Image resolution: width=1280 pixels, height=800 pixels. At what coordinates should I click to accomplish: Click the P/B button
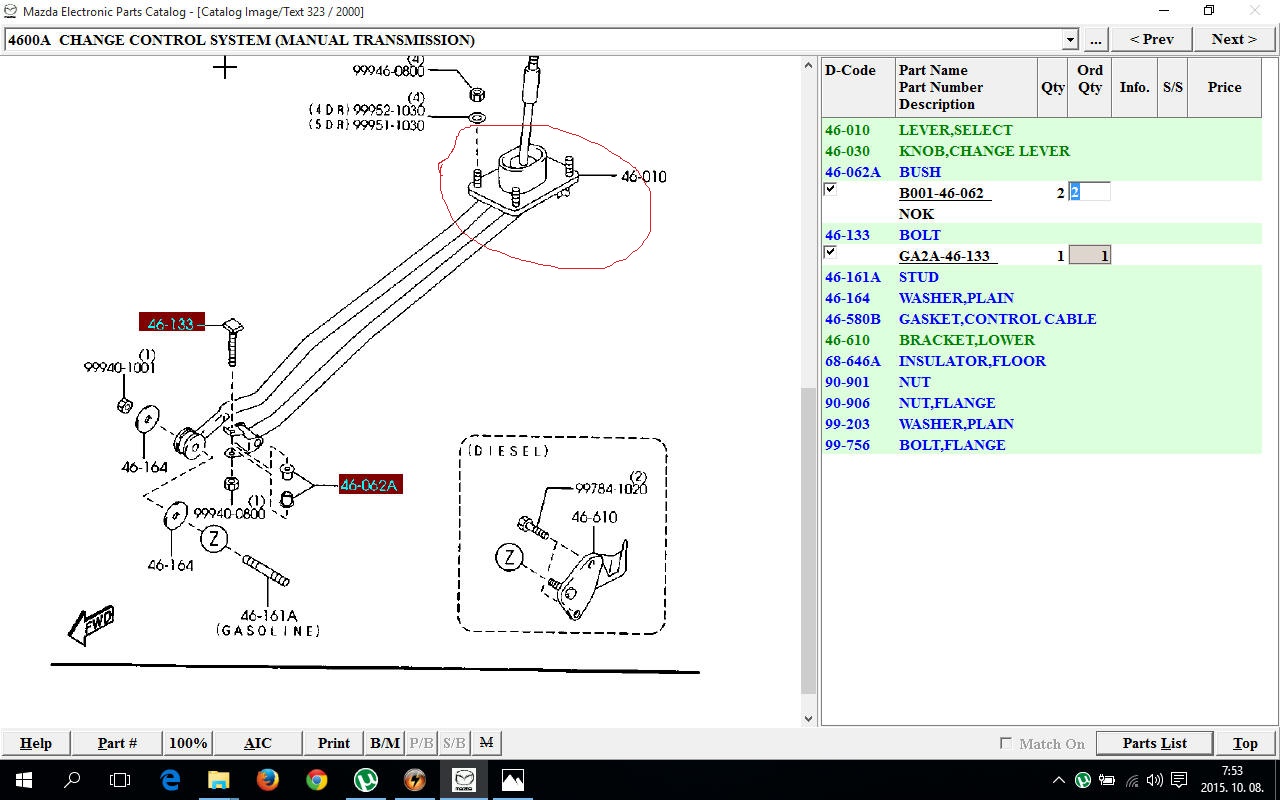point(421,743)
